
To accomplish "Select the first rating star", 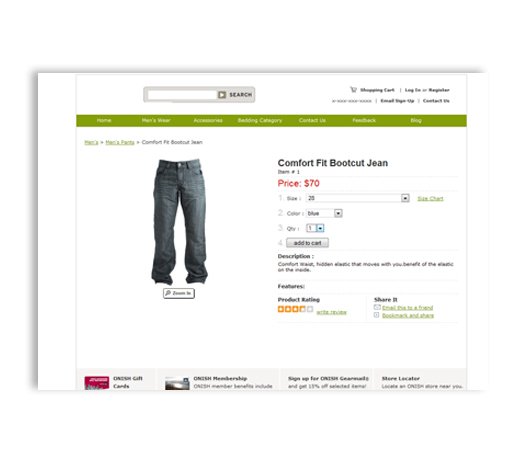I will tap(281, 309).
